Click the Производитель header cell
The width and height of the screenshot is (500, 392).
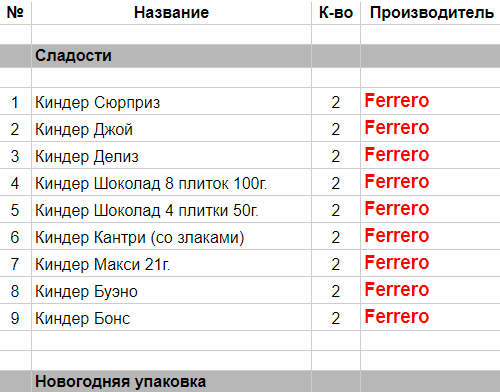(430, 13)
